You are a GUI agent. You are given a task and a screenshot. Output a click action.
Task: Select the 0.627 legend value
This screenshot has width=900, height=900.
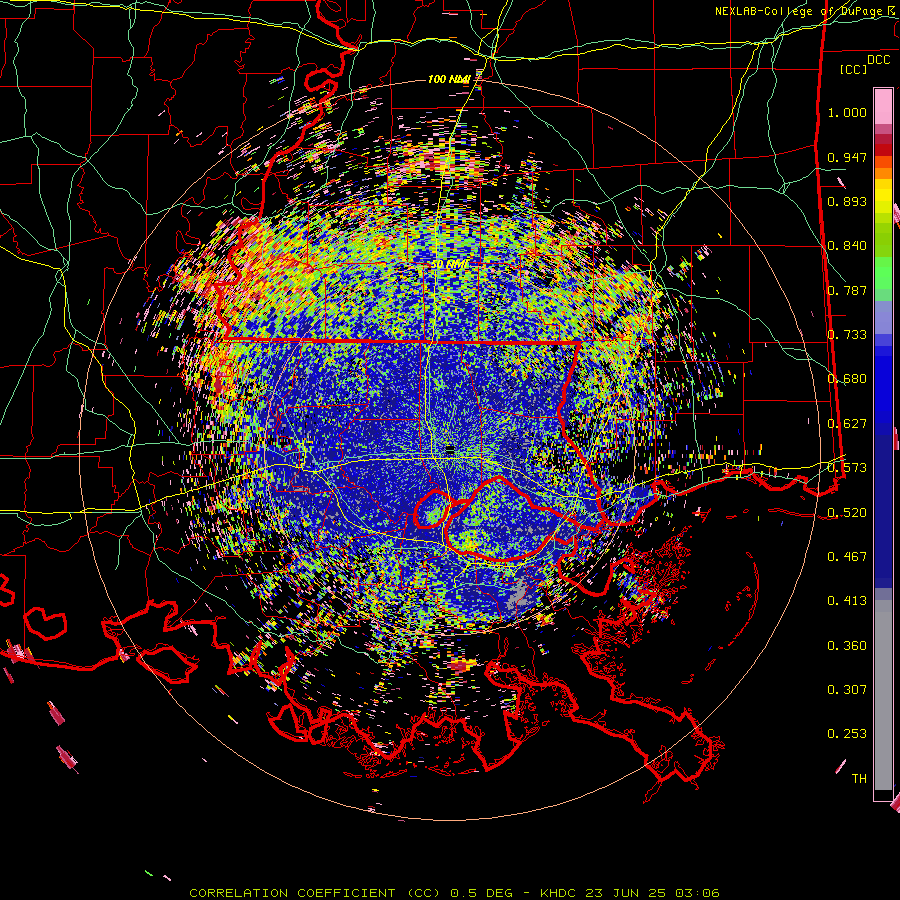pos(847,424)
